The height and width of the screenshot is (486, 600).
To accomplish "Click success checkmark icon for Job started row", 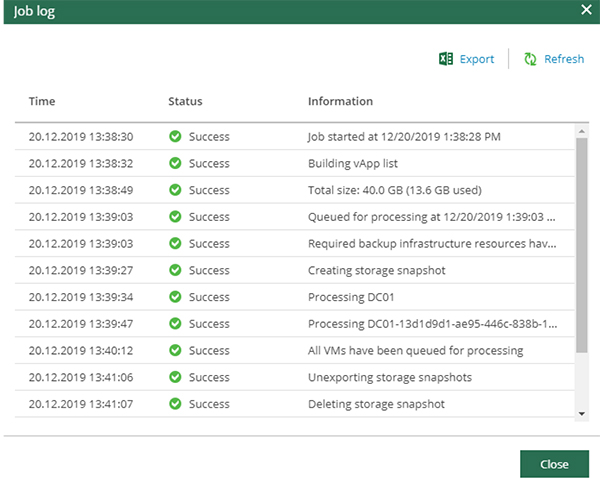I will click(175, 136).
